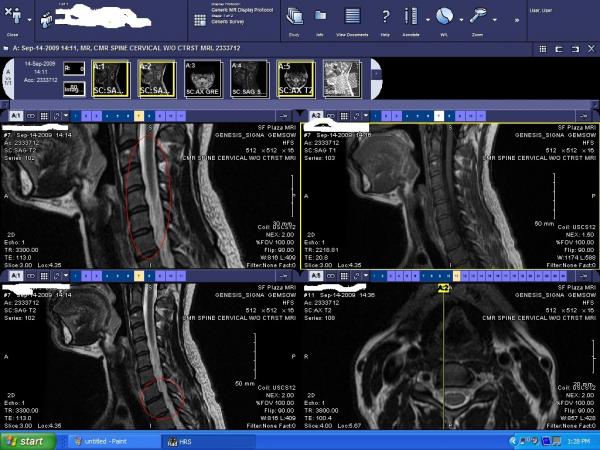
Task: Select the SC:AX GRE series thumbnail
Action: coord(203,78)
